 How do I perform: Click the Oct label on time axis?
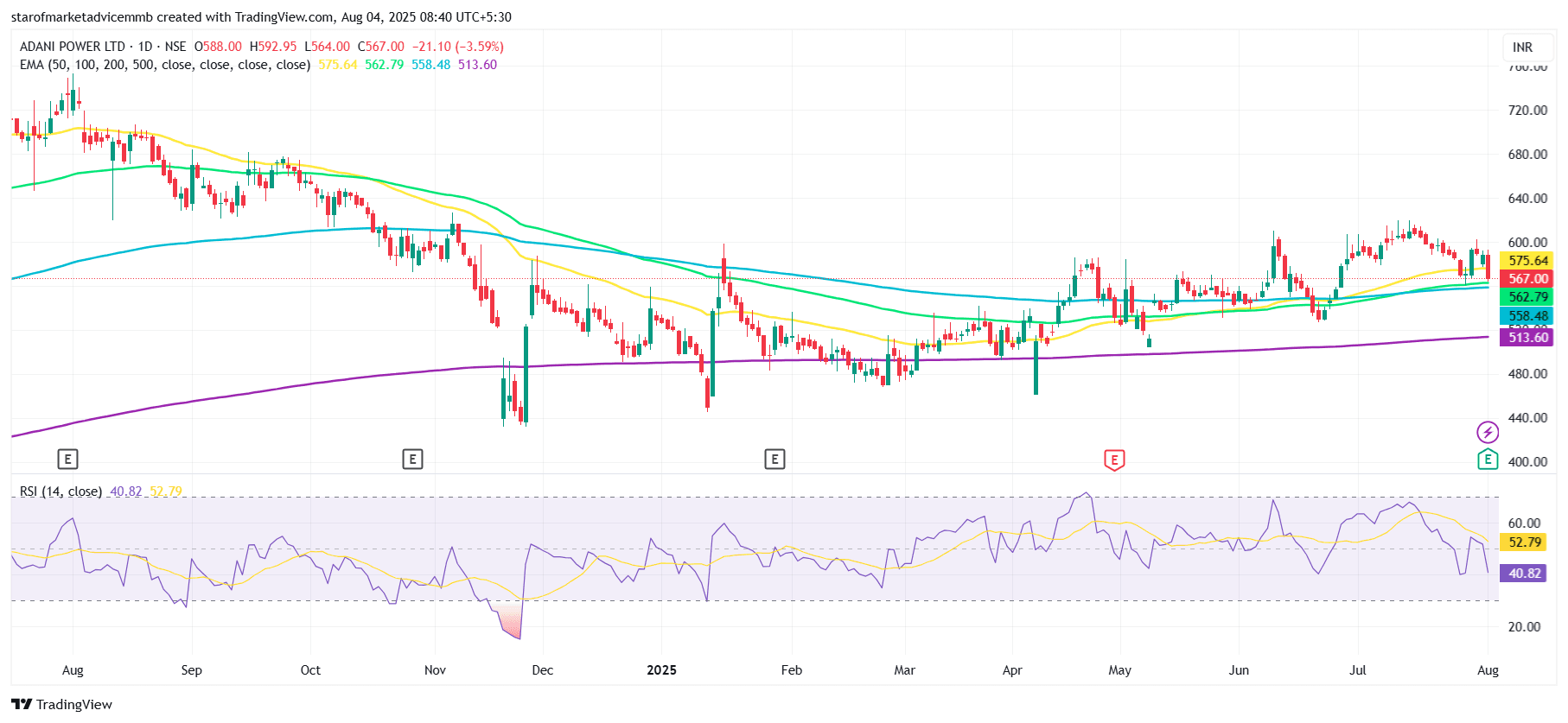pyautogui.click(x=310, y=670)
